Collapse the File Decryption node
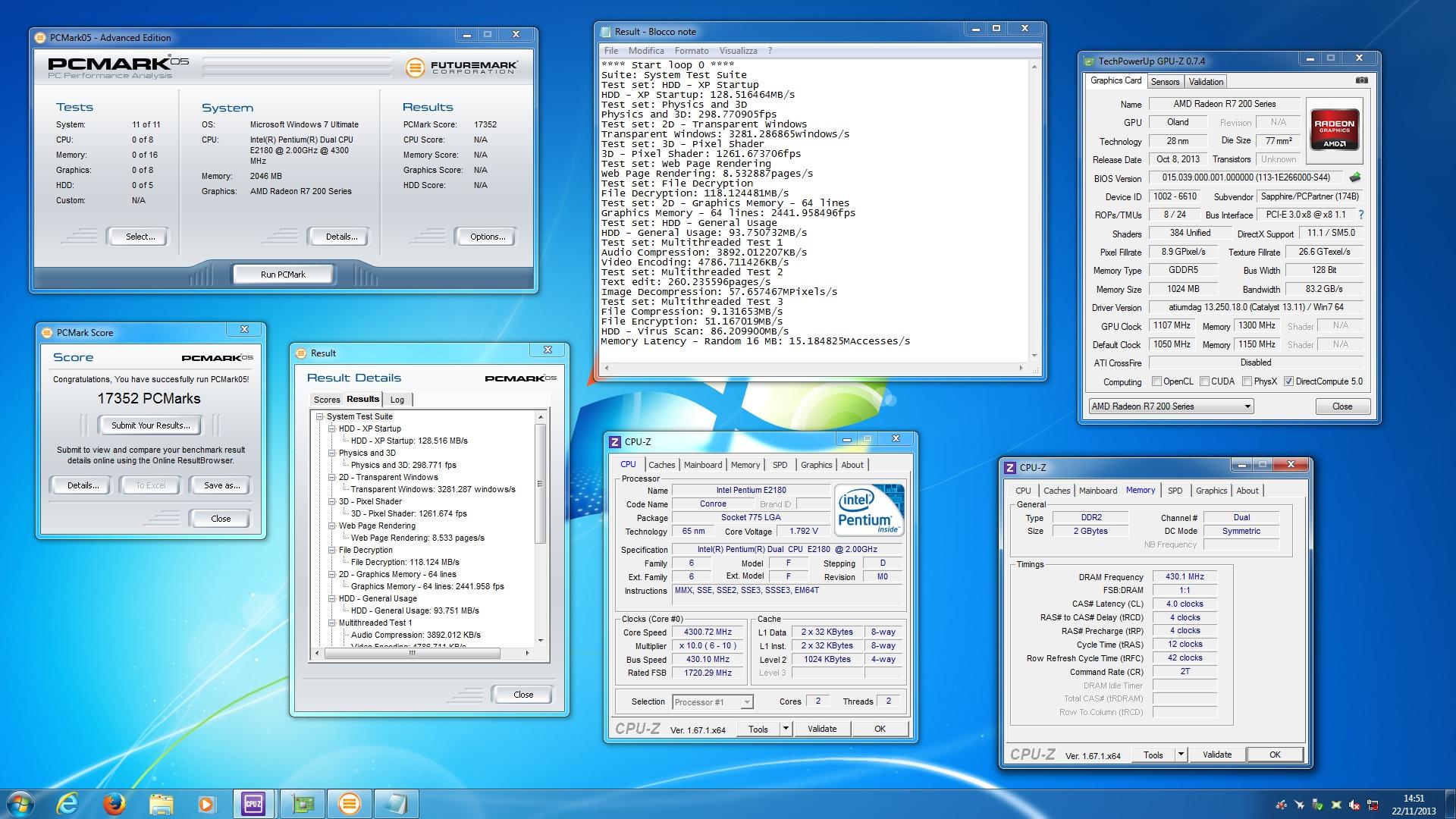Viewport: 1456px width, 819px height. pyautogui.click(x=332, y=550)
